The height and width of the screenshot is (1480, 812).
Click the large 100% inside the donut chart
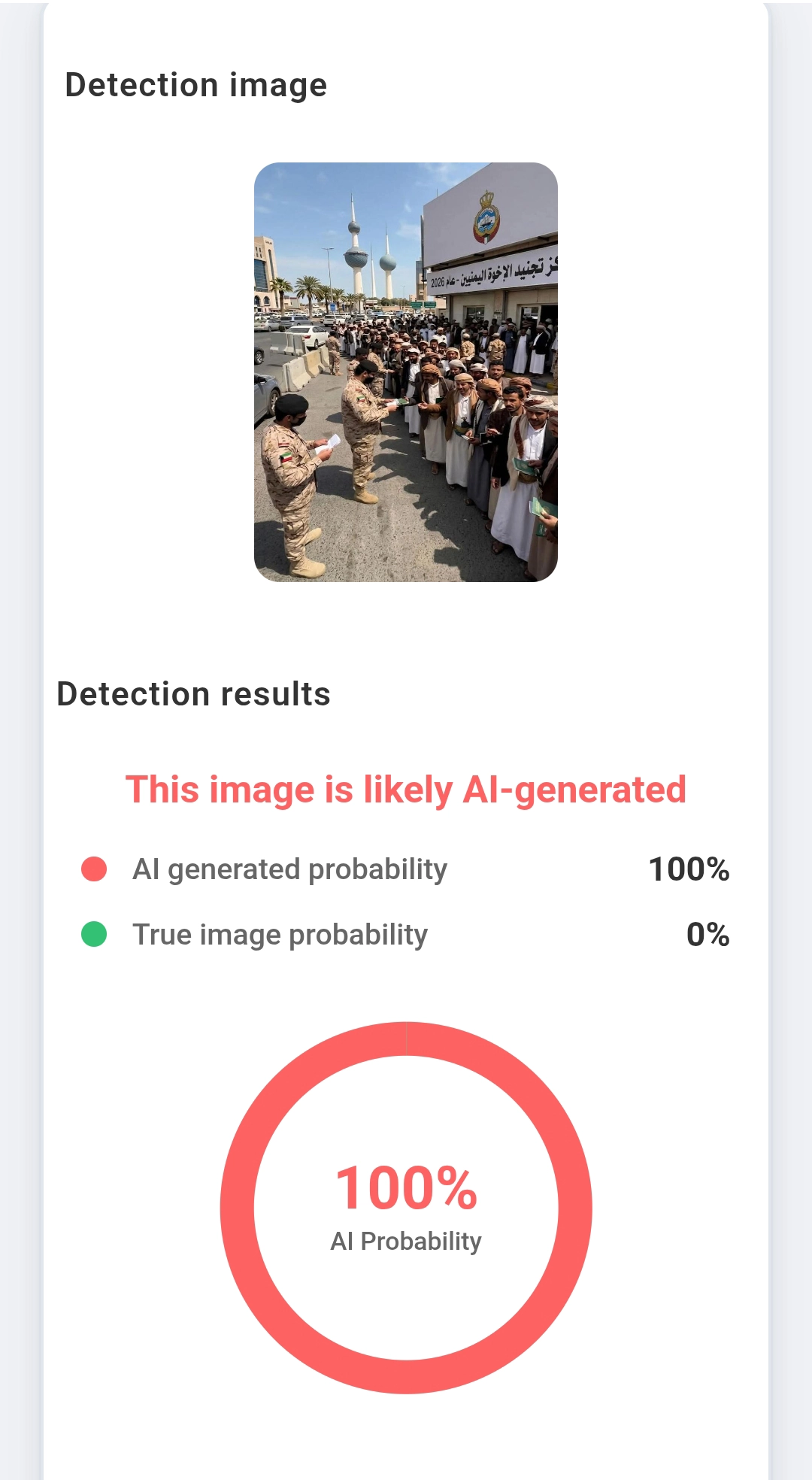click(x=406, y=1189)
